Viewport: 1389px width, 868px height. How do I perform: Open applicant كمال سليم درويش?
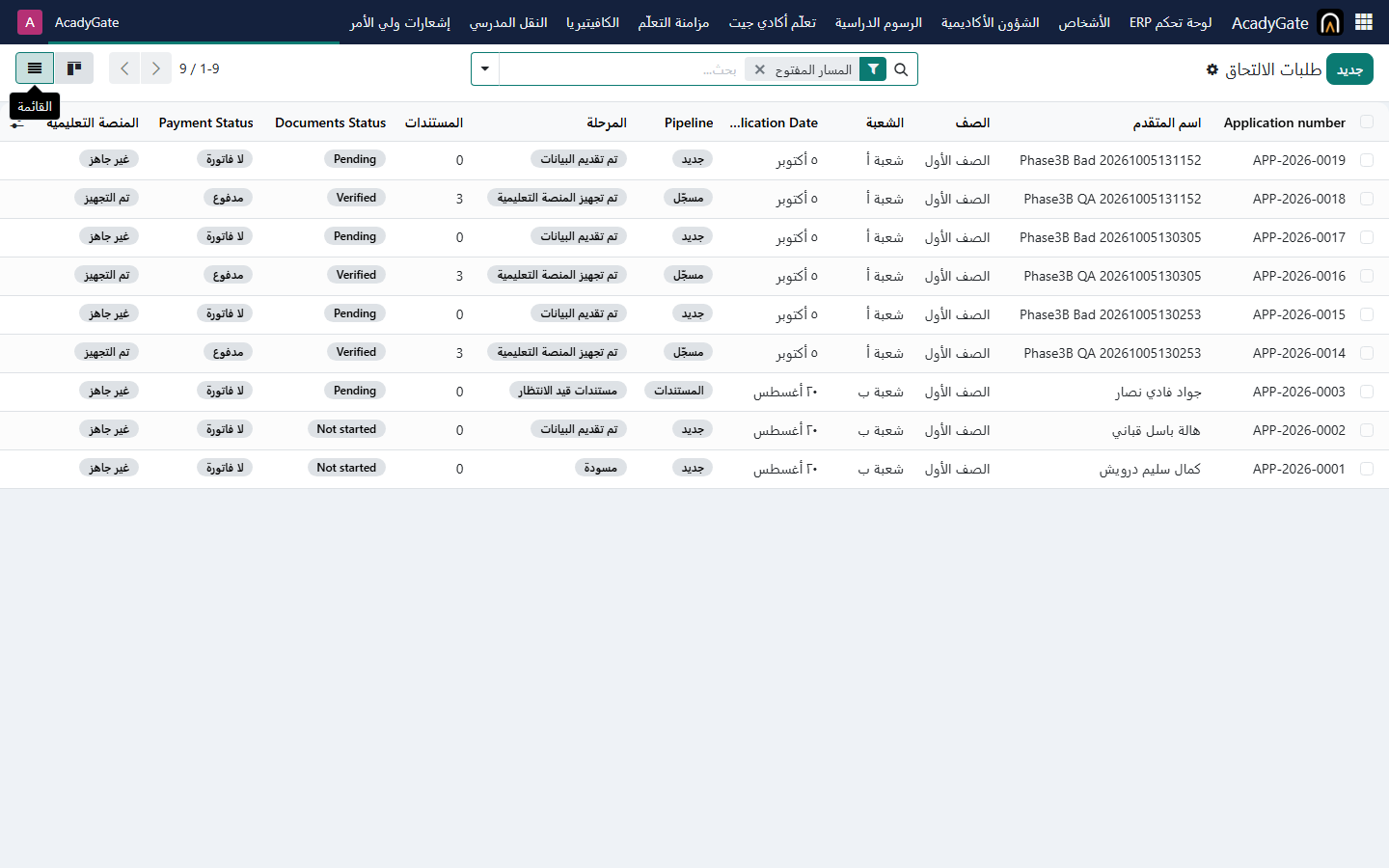pyautogui.click(x=1150, y=469)
